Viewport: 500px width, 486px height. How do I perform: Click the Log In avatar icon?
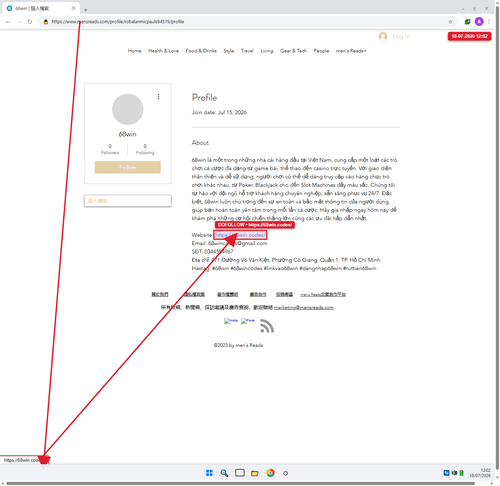point(383,36)
